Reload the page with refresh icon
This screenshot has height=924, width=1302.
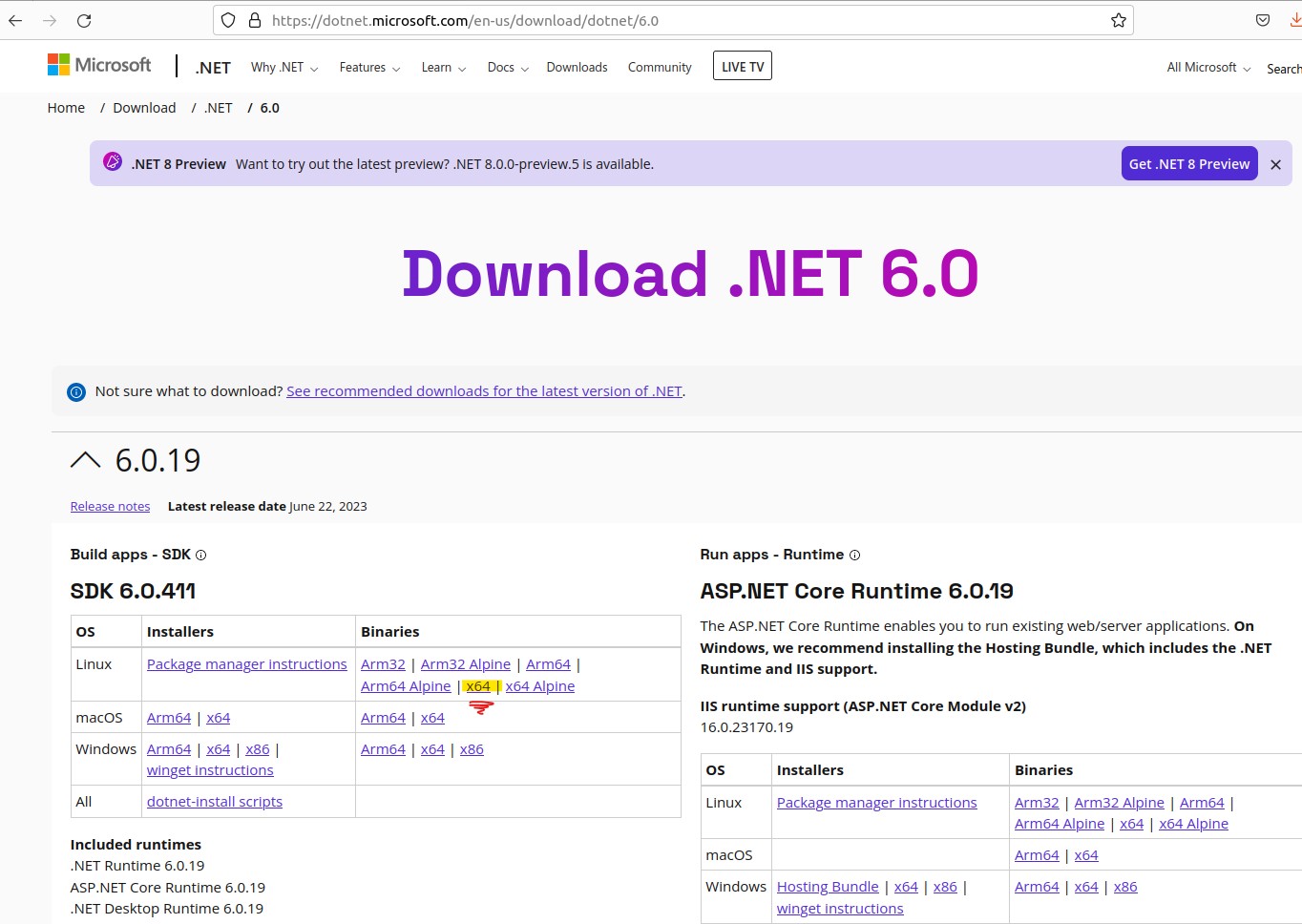coord(84,20)
